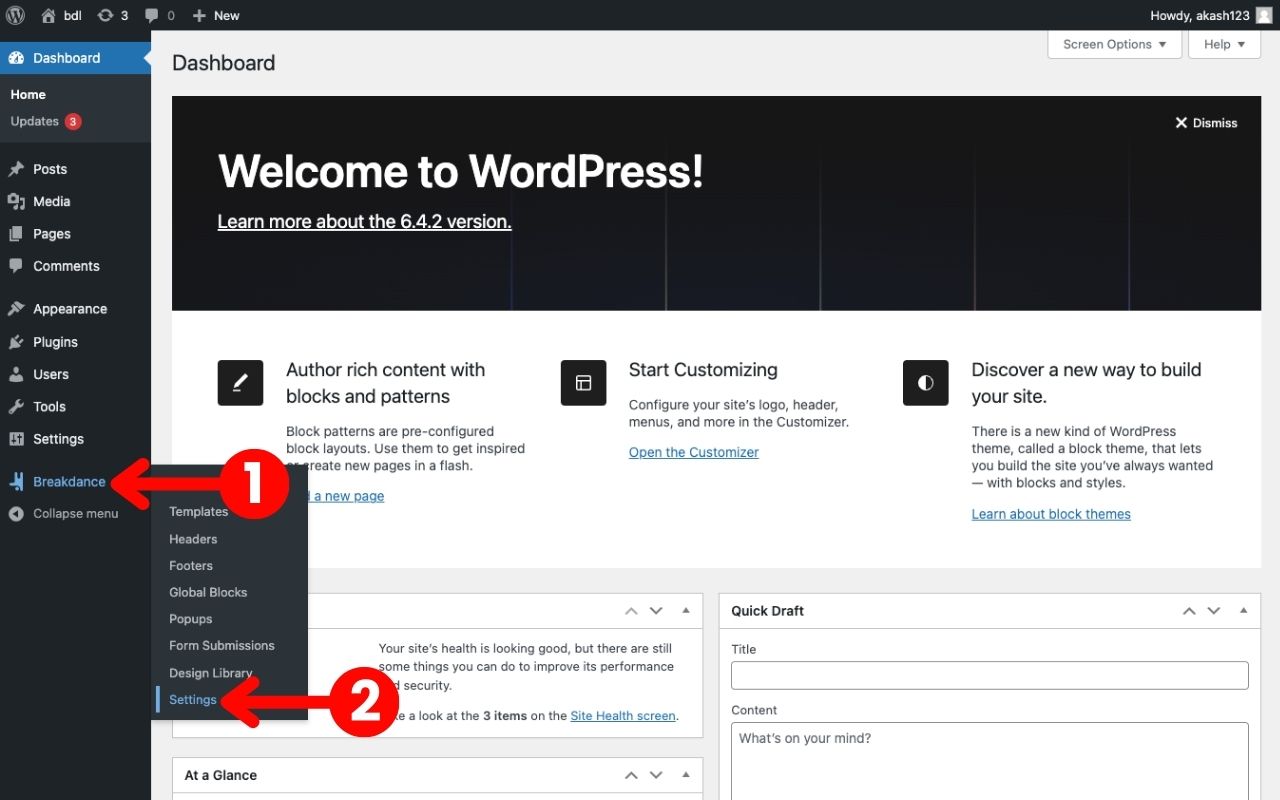The image size is (1280, 800).
Task: Open the Site Health screen link
Action: (x=622, y=715)
